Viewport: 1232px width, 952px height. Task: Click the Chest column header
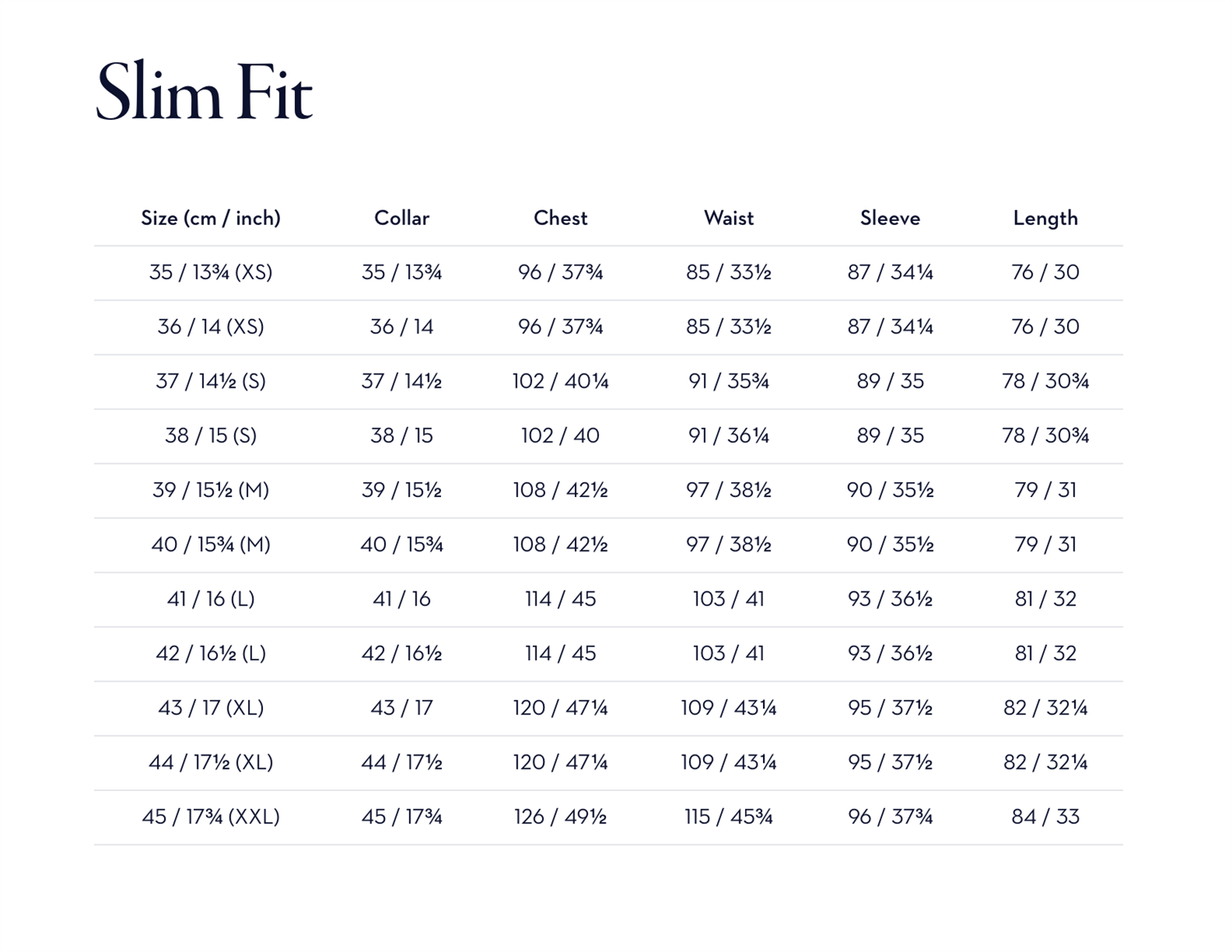click(560, 218)
